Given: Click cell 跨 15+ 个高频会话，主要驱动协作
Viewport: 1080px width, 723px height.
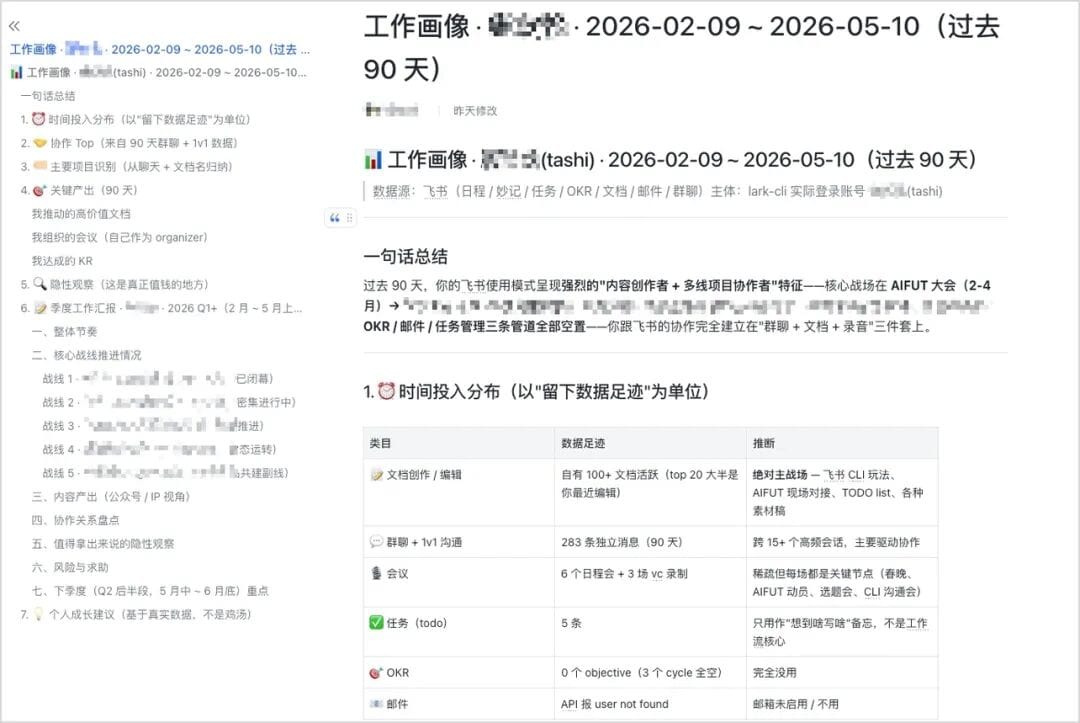Looking at the screenshot, I should pos(842,542).
